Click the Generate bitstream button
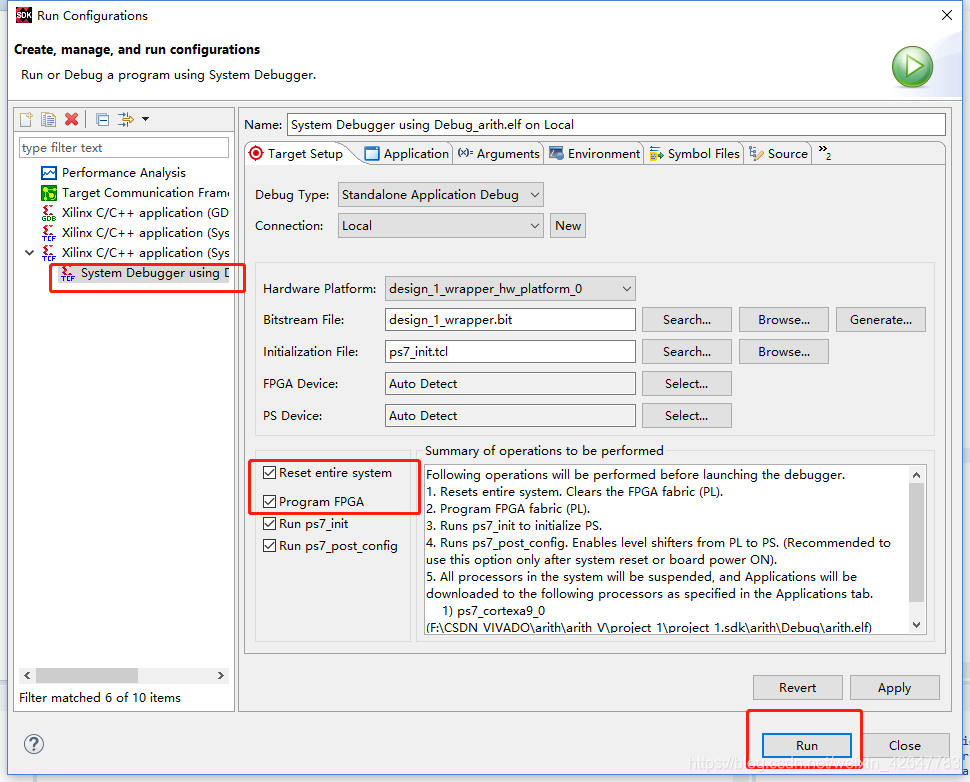Image resolution: width=970 pixels, height=782 pixels. pos(881,320)
